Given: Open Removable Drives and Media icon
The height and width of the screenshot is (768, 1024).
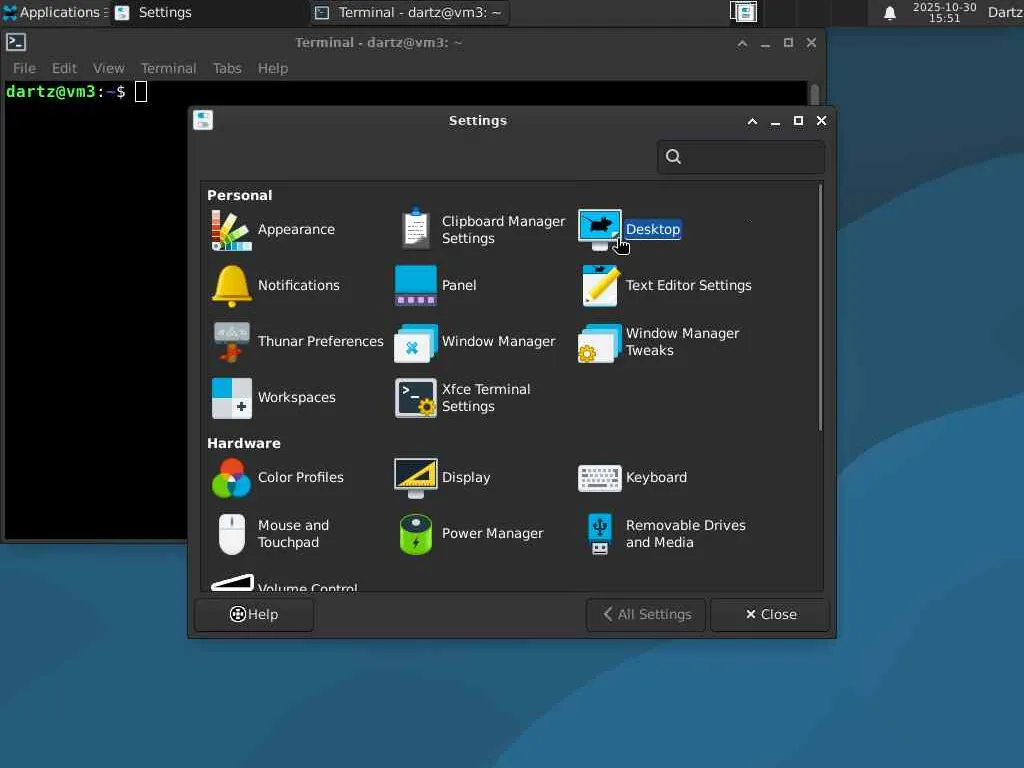Looking at the screenshot, I should (x=600, y=534).
